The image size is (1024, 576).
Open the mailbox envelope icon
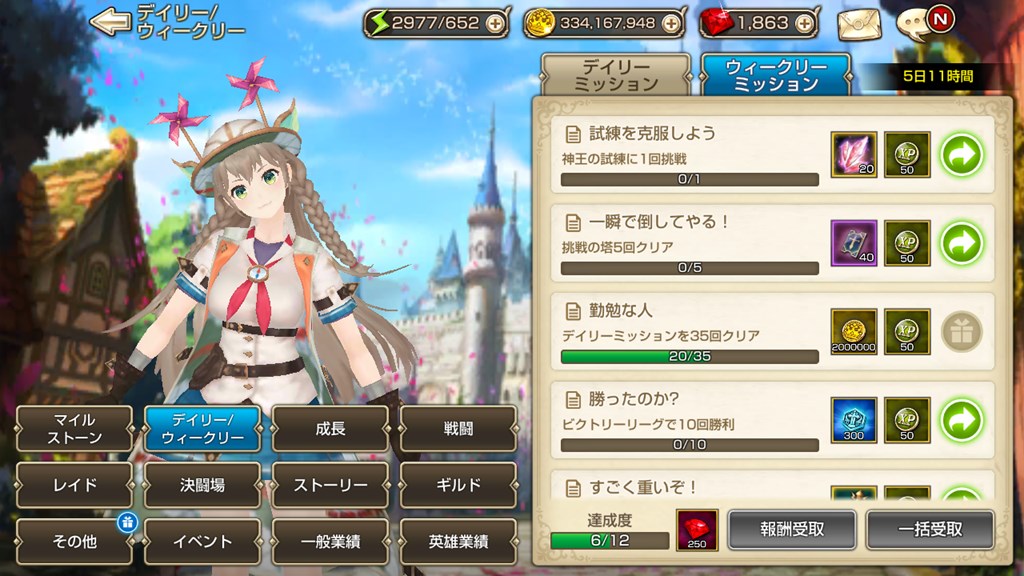pos(859,25)
